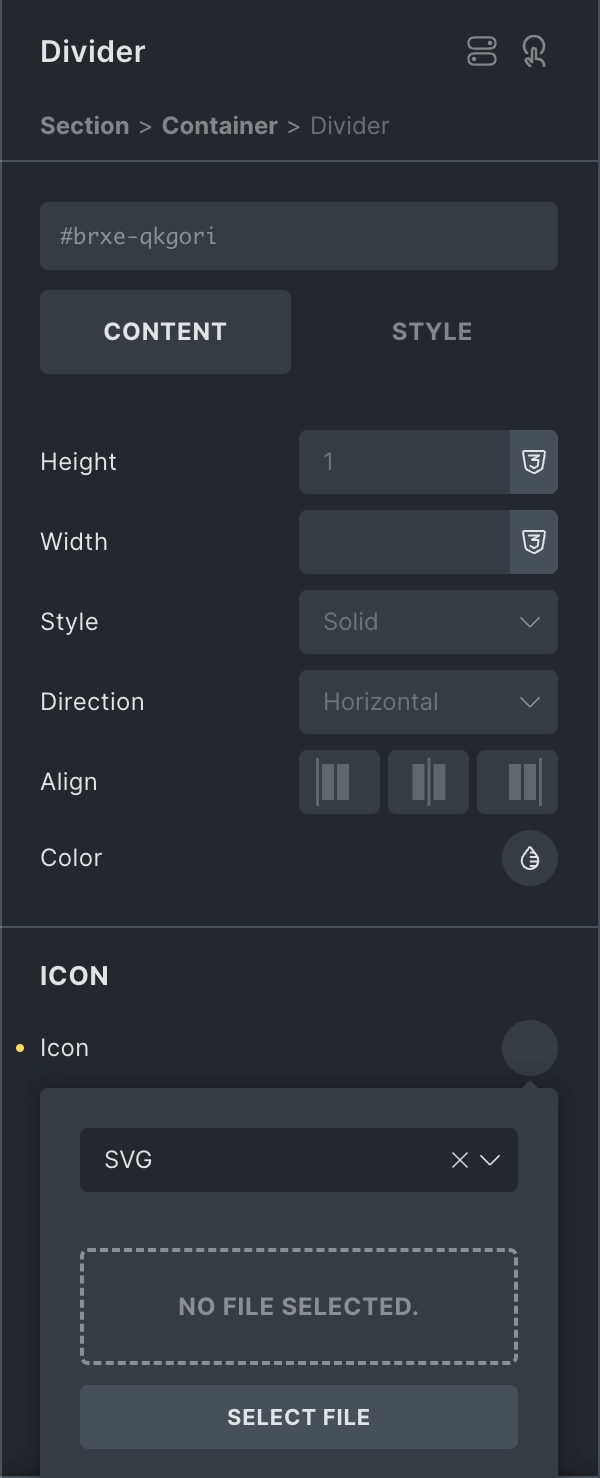Click the CSS unit icon for Width
The image size is (600, 1478).
534,542
